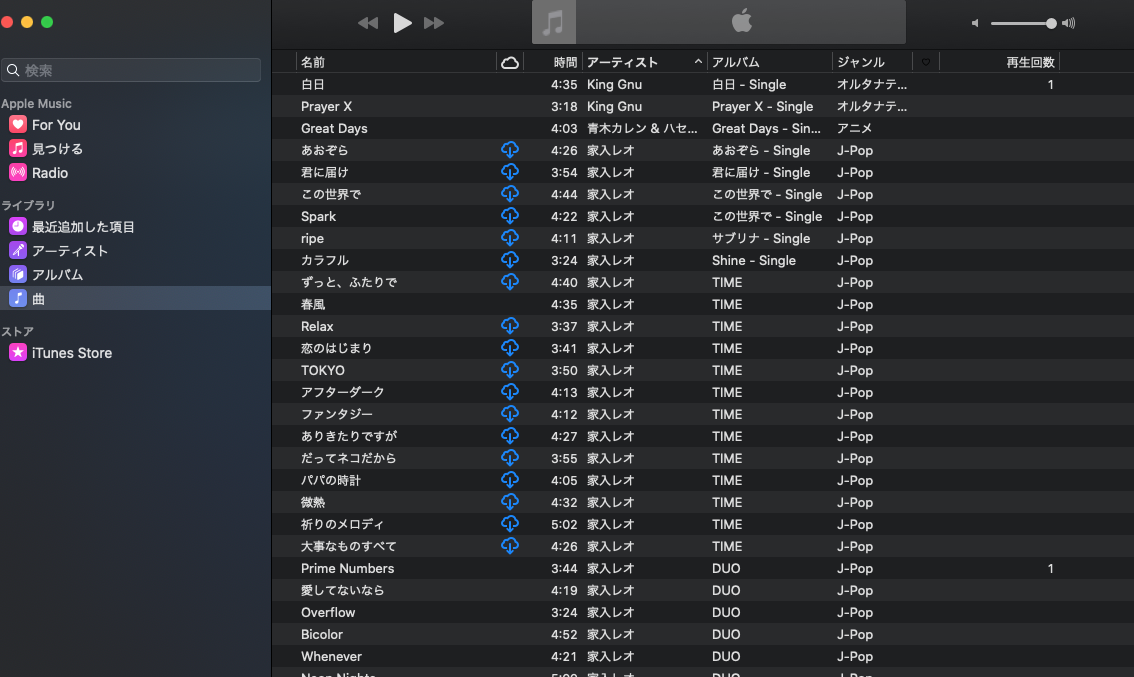The height and width of the screenshot is (677, 1134).
Task: Open アーティスト in the library sidebar
Action: coord(135,251)
